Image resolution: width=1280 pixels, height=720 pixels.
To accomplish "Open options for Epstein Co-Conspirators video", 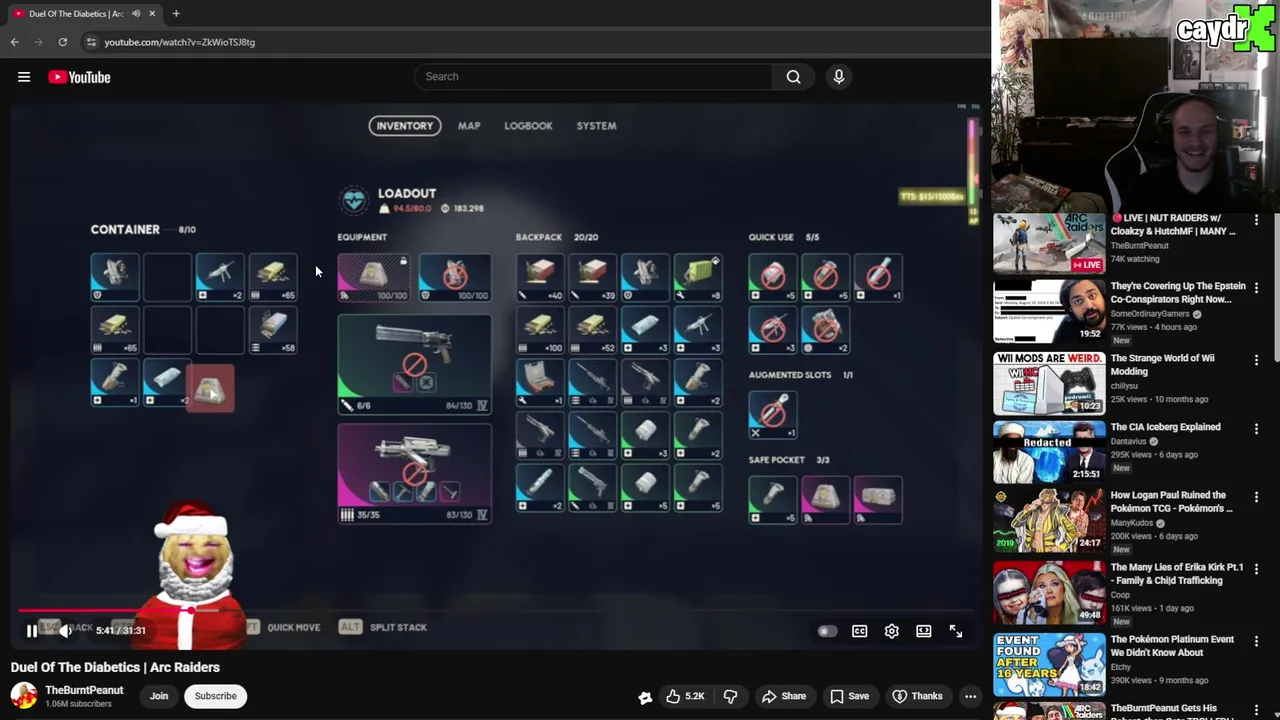I will point(1256,288).
